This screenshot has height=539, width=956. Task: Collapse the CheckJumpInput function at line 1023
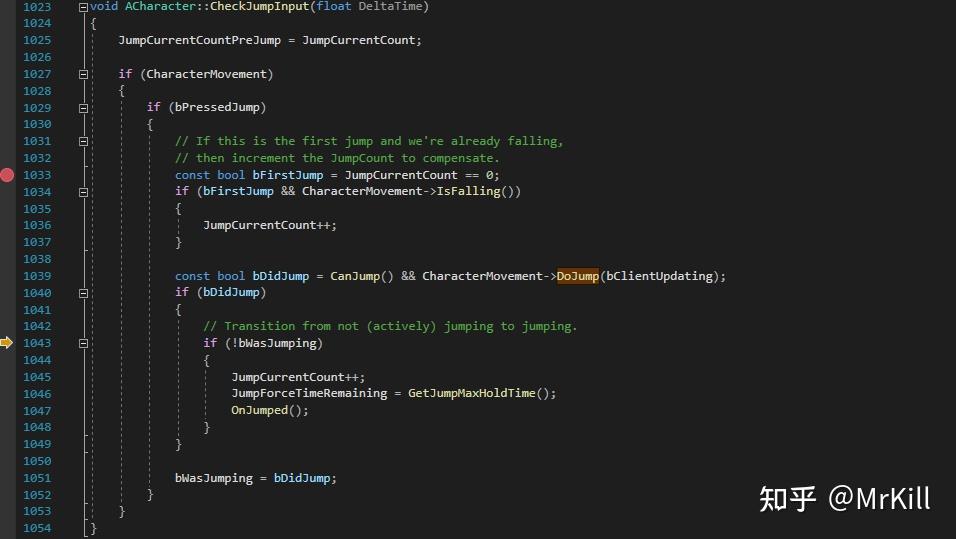click(x=84, y=7)
